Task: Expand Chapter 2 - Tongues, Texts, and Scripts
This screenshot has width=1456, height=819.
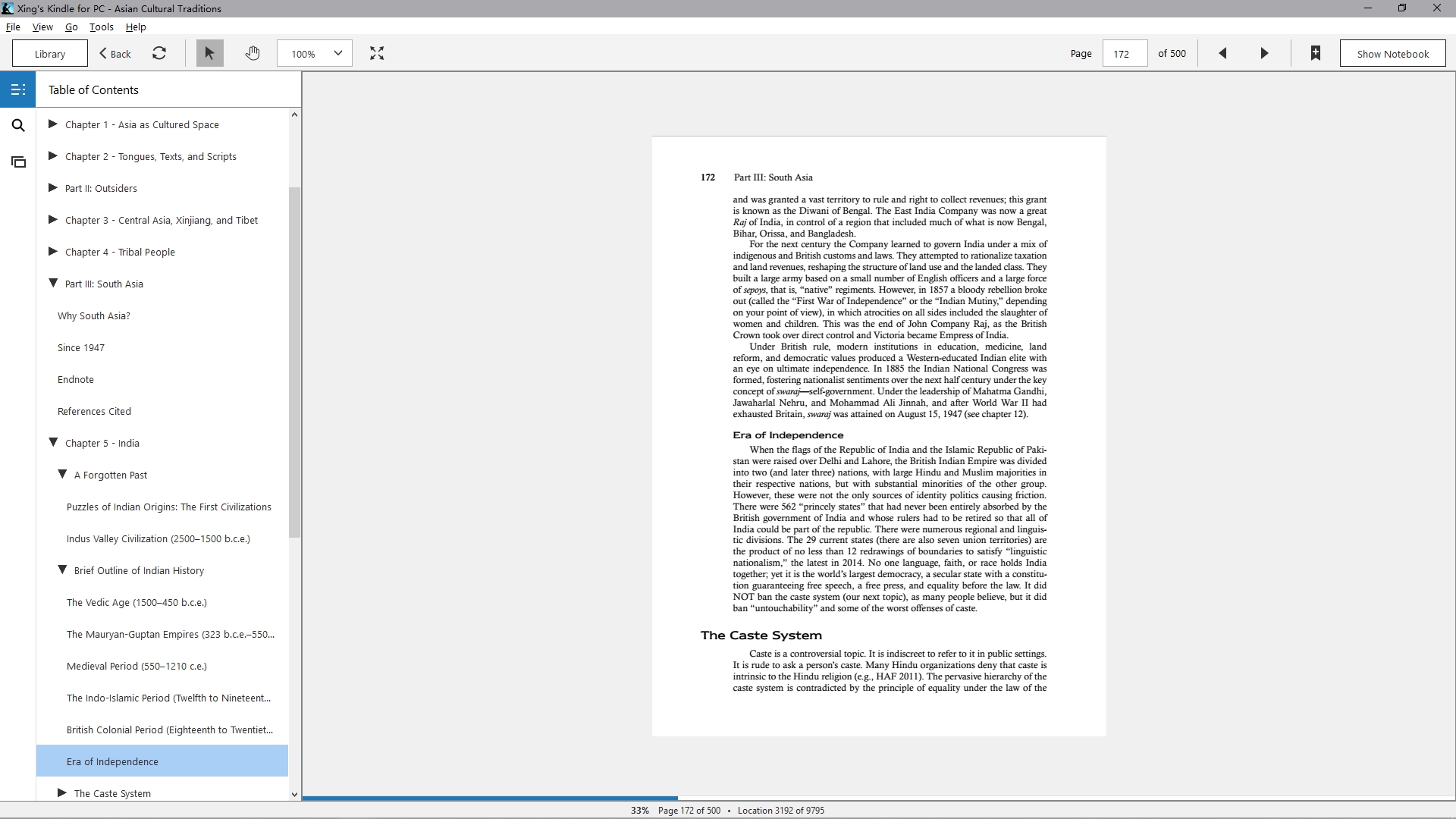Action: coord(53,155)
